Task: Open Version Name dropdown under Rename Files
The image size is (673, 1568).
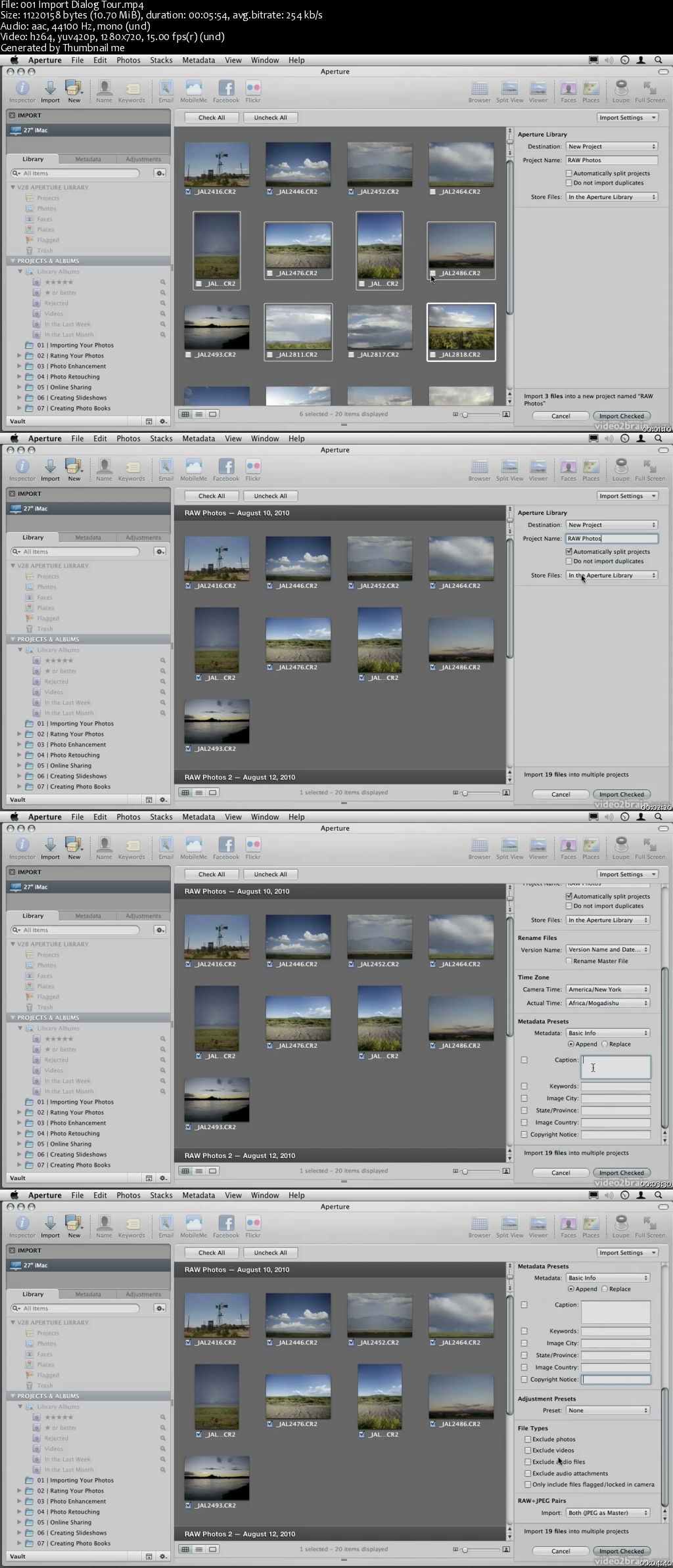Action: 608,950
